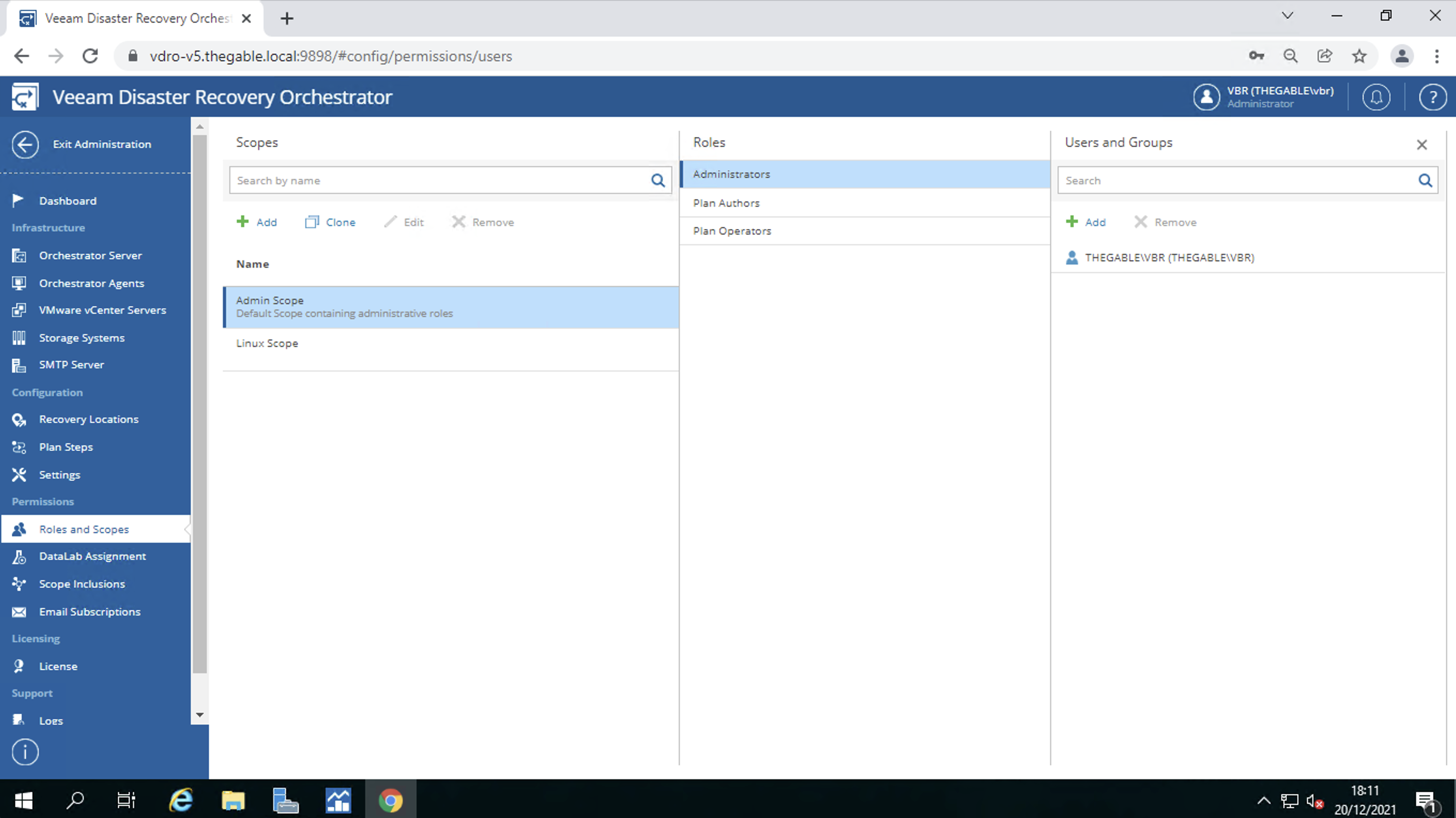Open the tab search chevron
The image size is (1456, 818).
(1287, 16)
